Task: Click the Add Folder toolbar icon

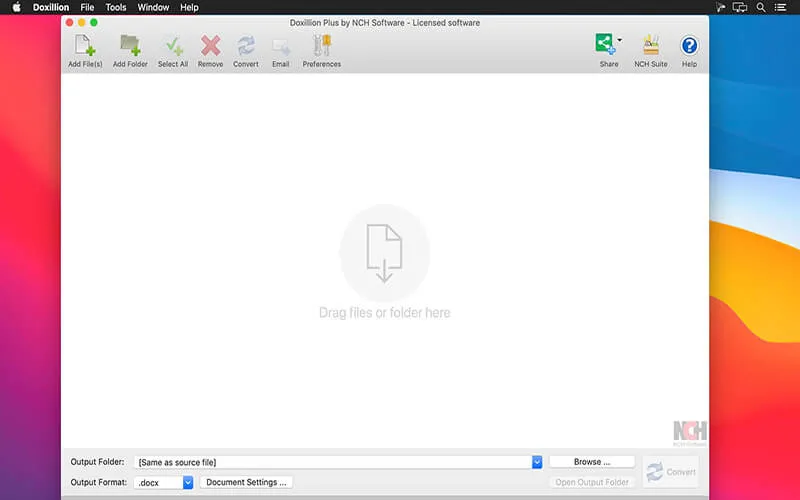Action: [x=130, y=46]
